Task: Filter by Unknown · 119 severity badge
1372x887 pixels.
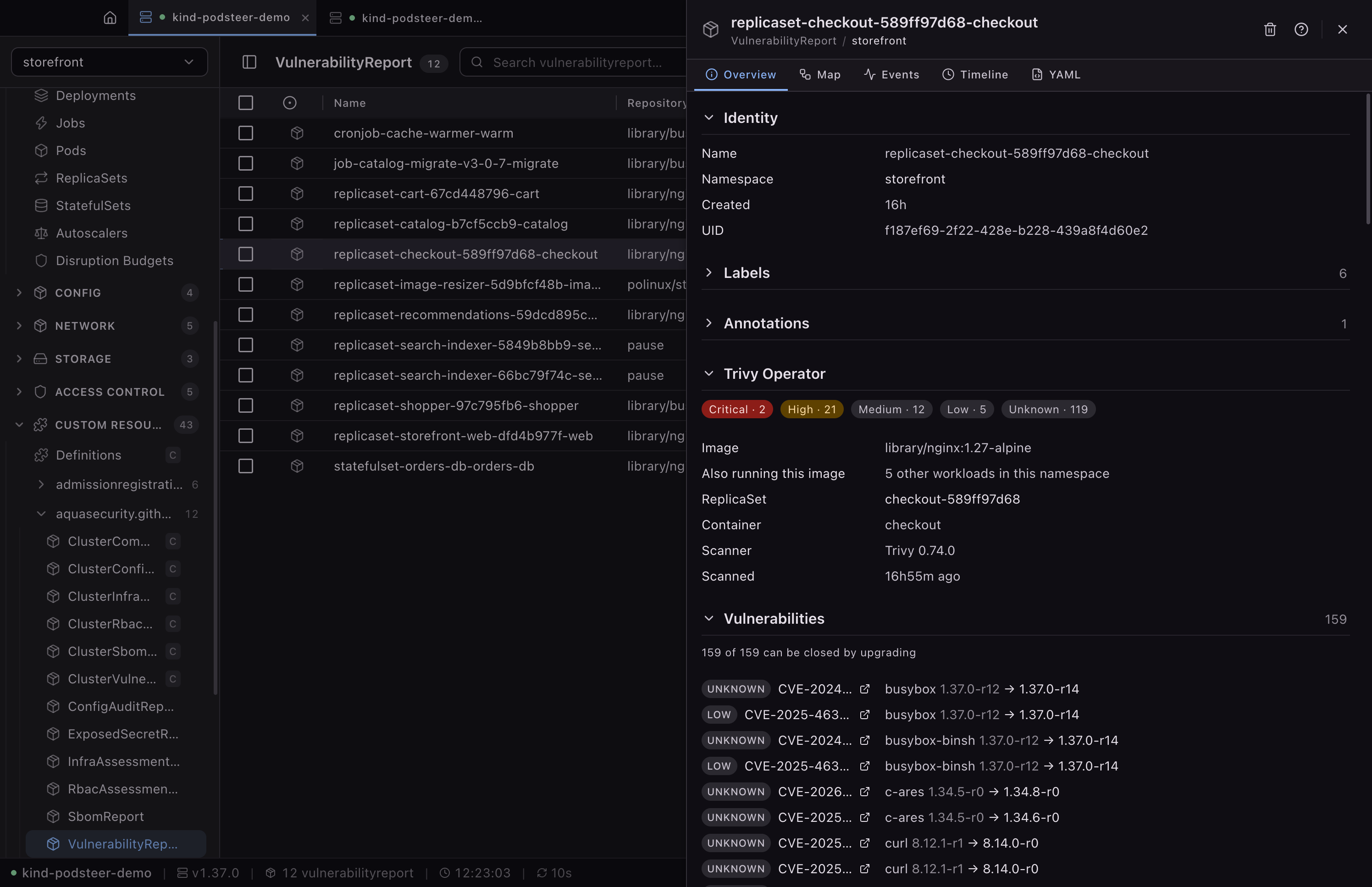Action: pos(1048,410)
